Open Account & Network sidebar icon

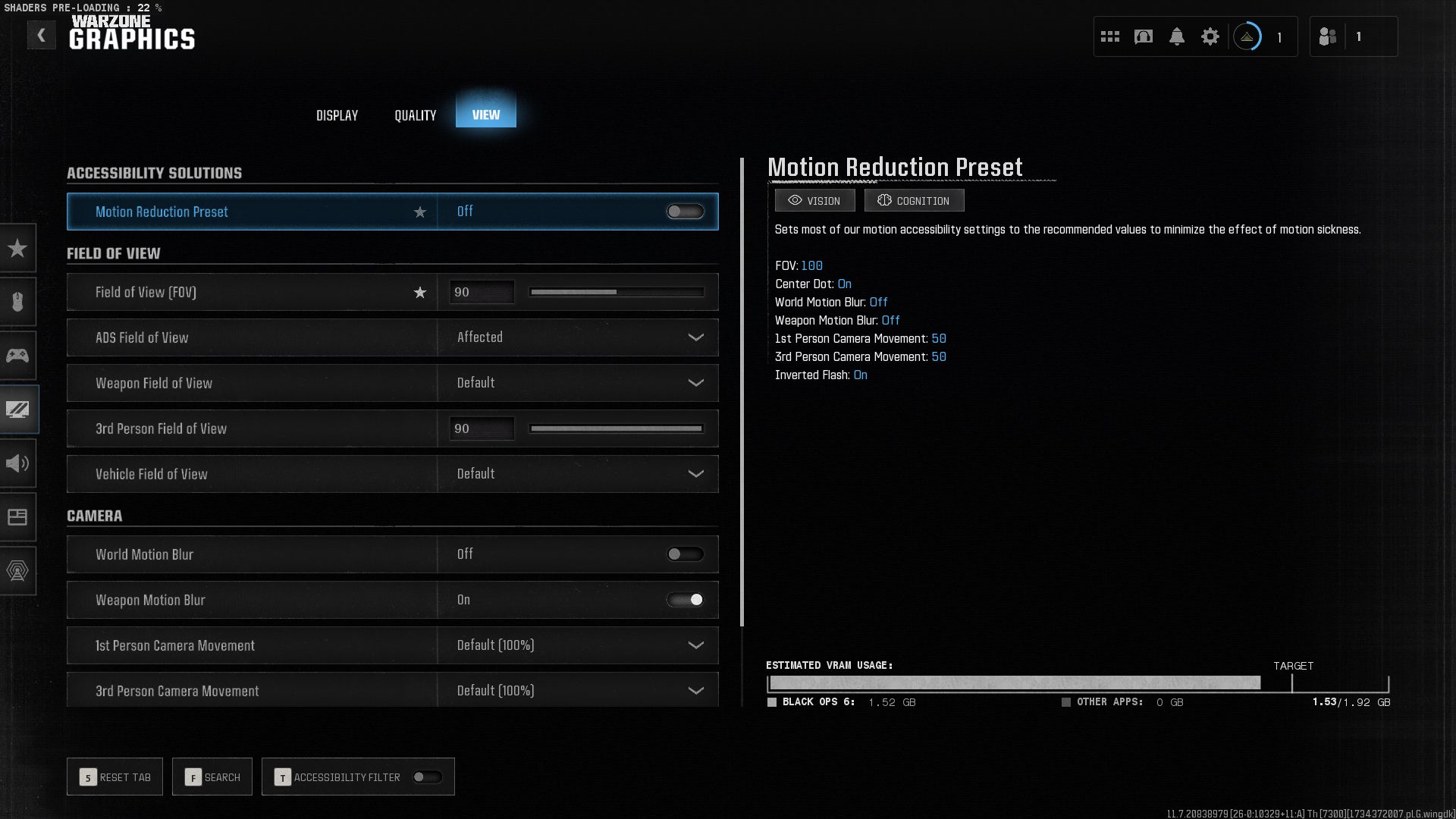pos(17,571)
